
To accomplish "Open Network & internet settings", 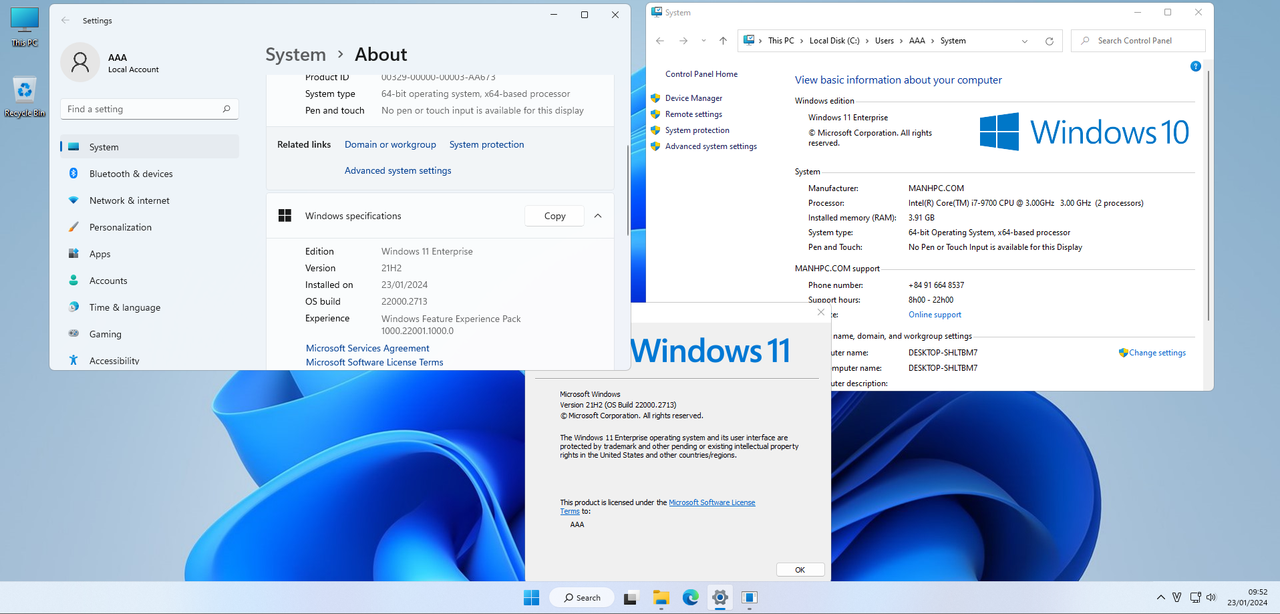I will [x=150, y=200].
